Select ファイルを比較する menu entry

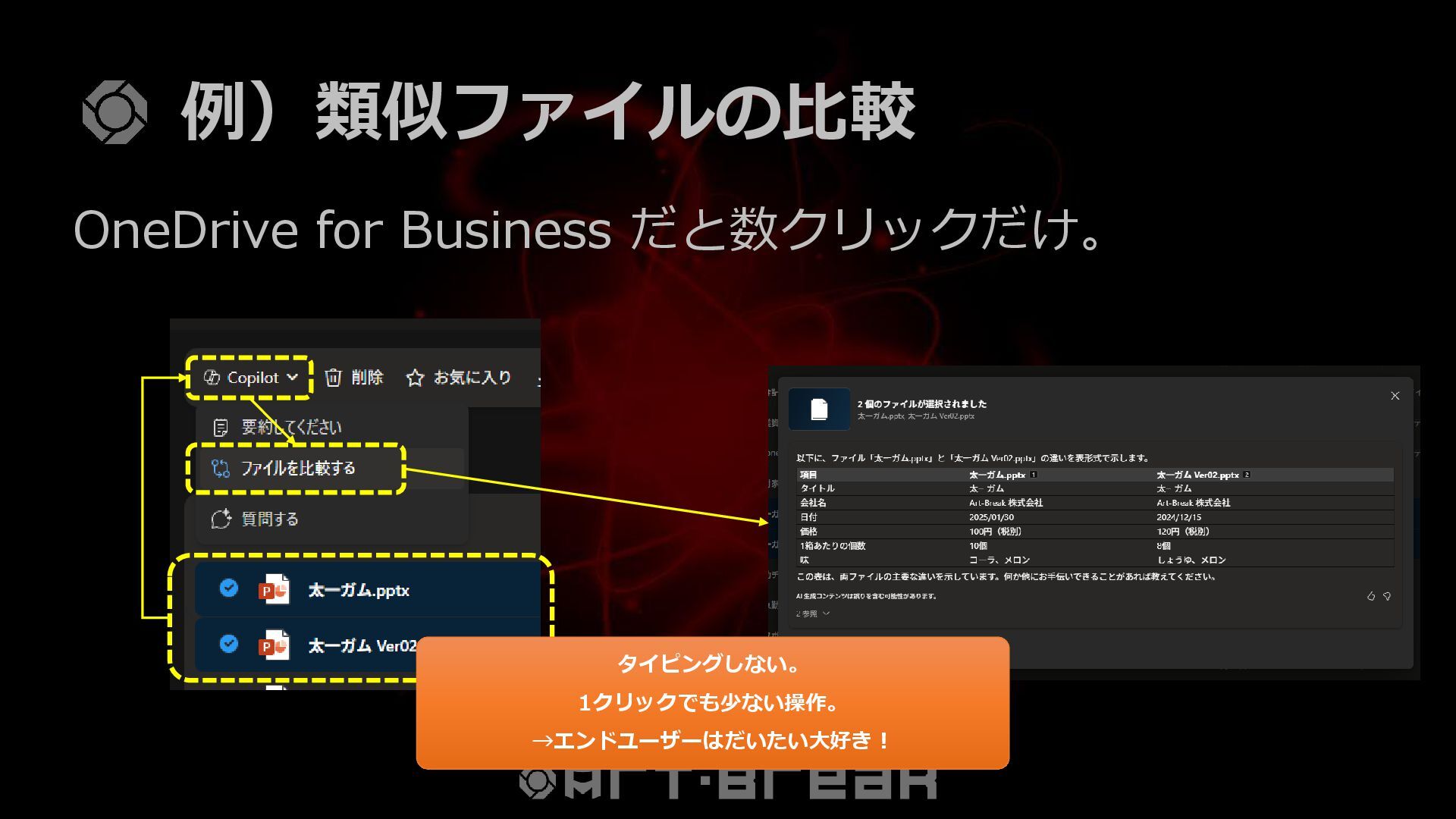point(298,469)
